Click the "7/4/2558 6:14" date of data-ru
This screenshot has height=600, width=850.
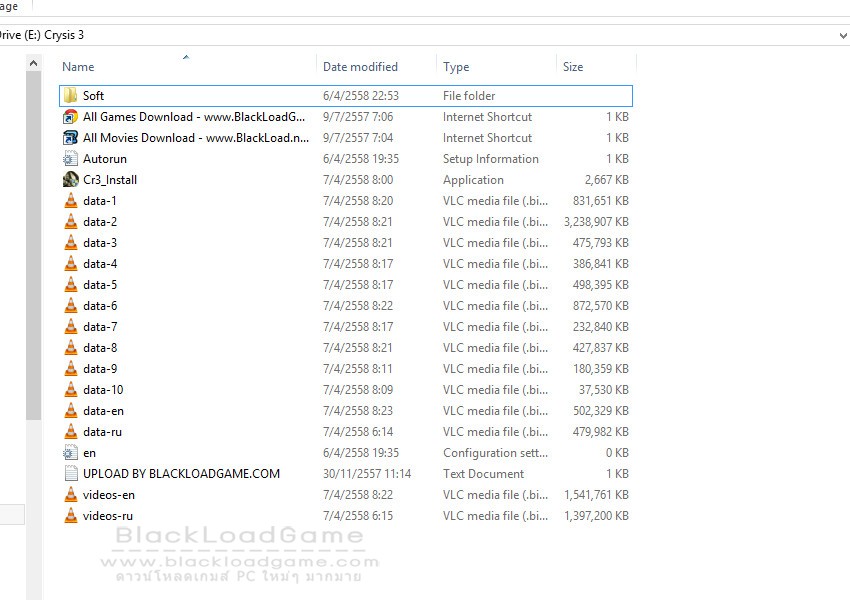(x=358, y=432)
